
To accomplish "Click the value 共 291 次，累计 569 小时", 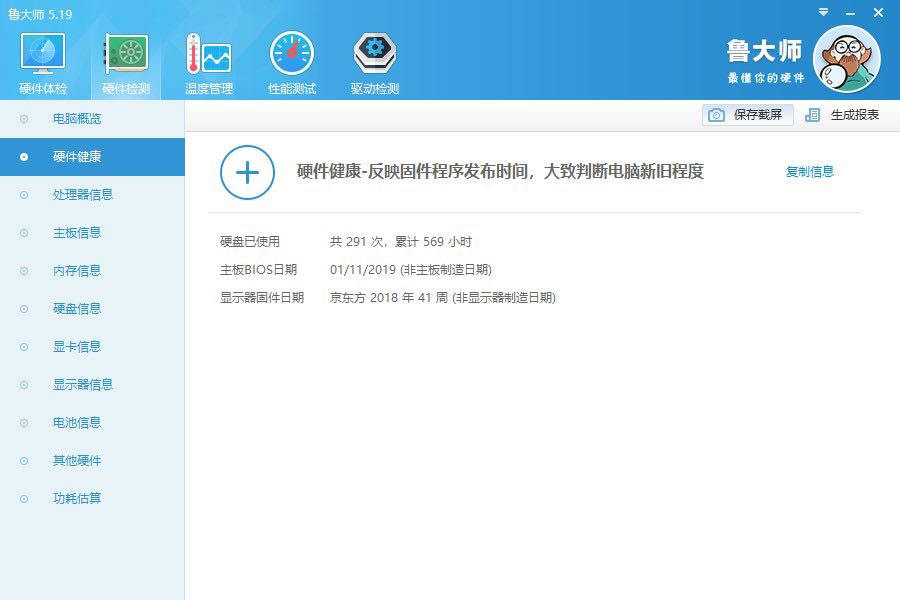I will [401, 242].
